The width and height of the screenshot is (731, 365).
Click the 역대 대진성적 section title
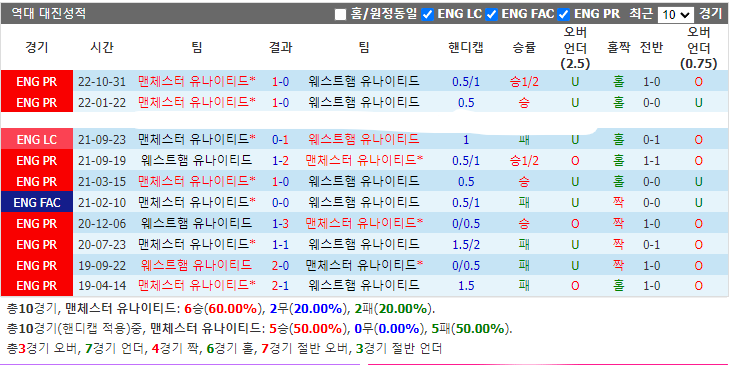pyautogui.click(x=48, y=14)
